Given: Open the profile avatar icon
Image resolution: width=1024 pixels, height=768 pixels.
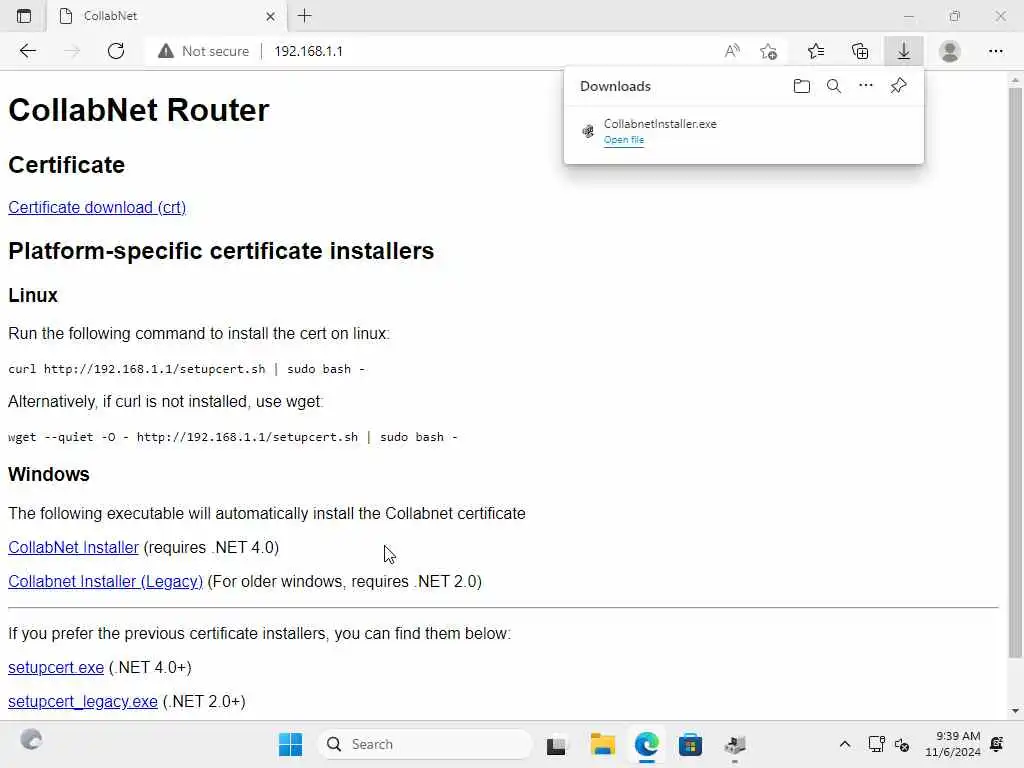Looking at the screenshot, I should (950, 51).
